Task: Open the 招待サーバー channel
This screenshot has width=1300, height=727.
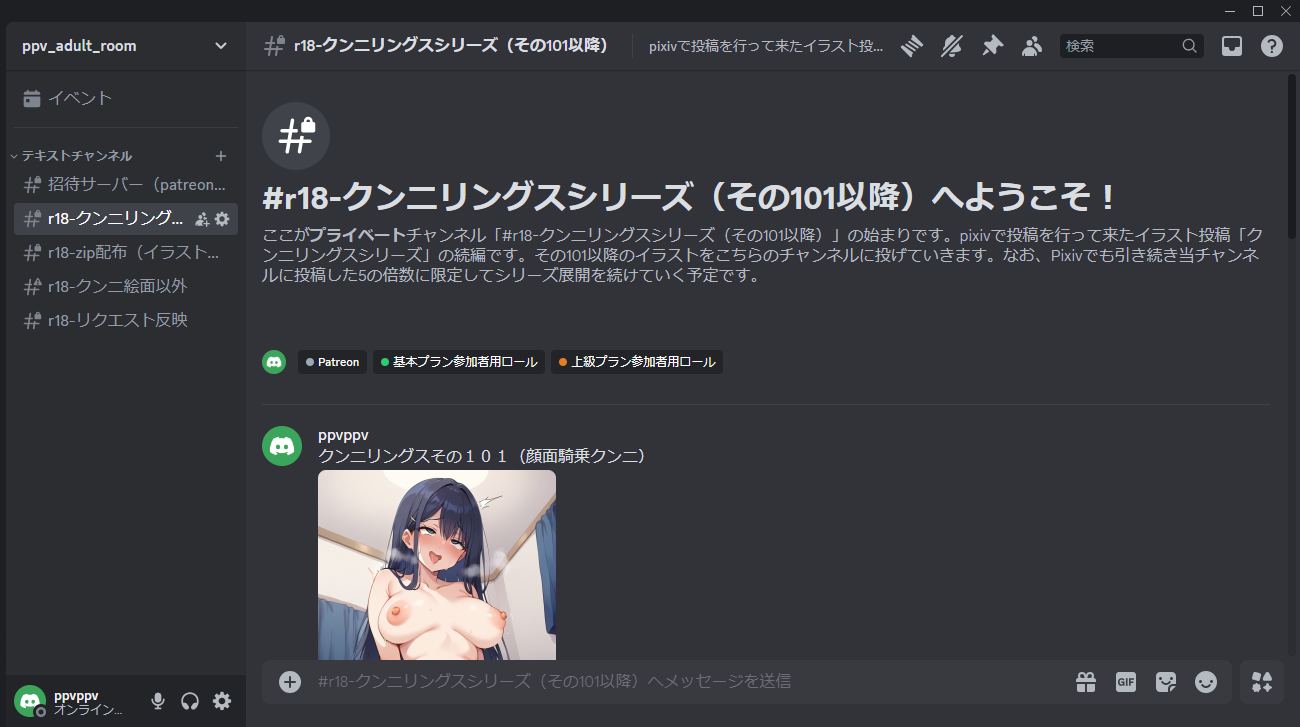Action: (126, 185)
